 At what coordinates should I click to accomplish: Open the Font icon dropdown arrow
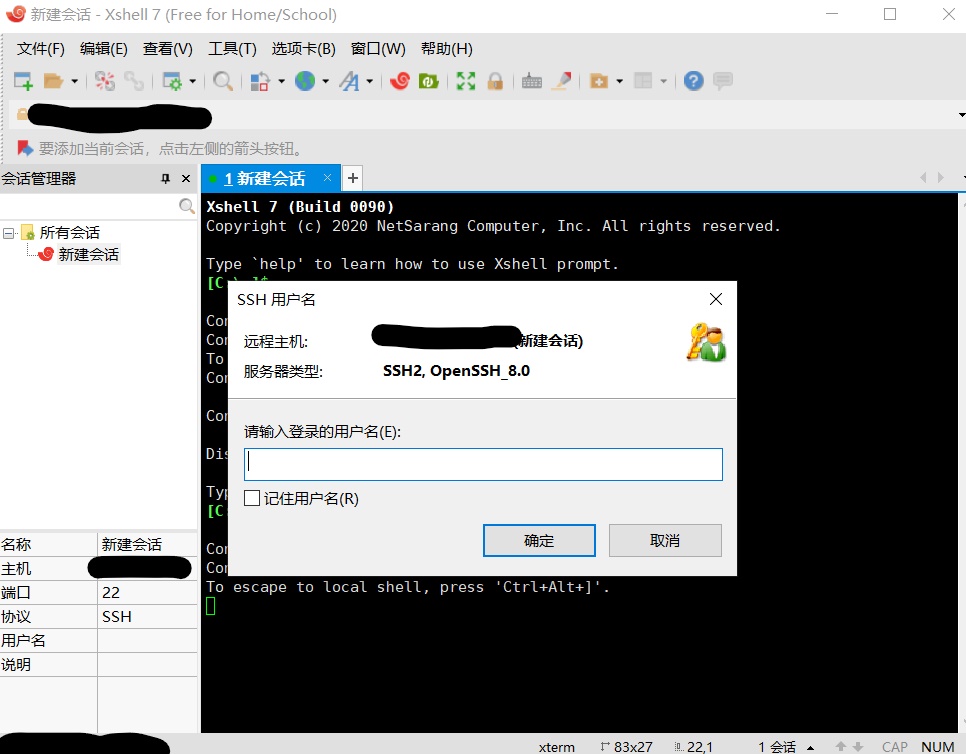[370, 81]
